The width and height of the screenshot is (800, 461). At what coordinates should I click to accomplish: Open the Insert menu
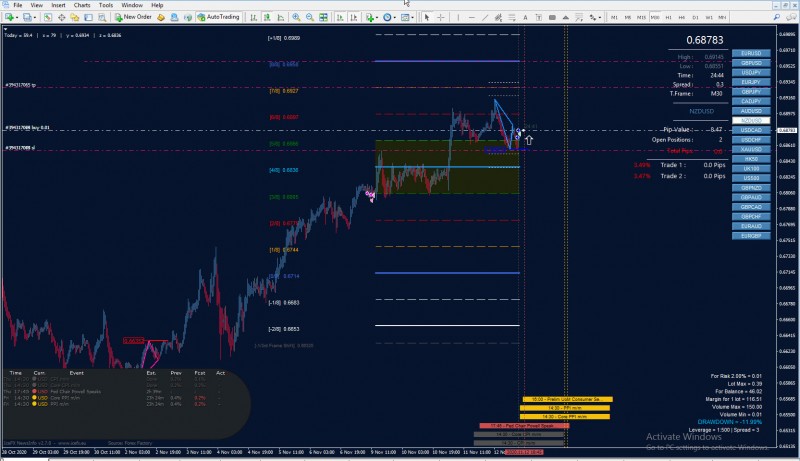[x=58, y=5]
